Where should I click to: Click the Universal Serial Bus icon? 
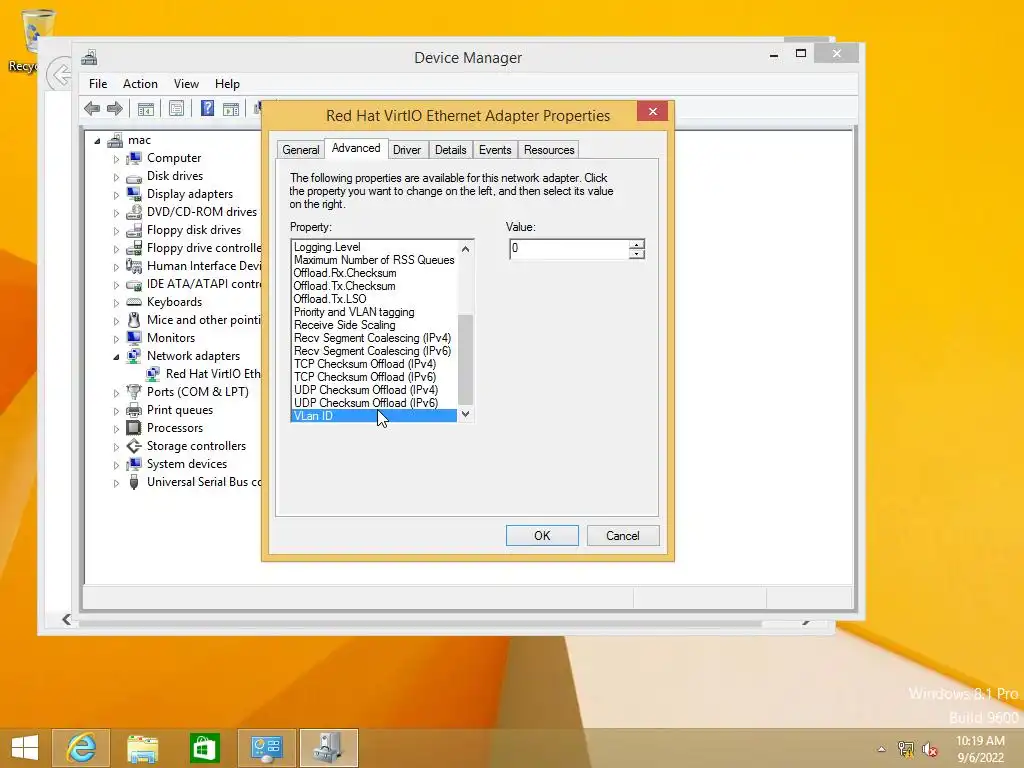click(x=134, y=482)
